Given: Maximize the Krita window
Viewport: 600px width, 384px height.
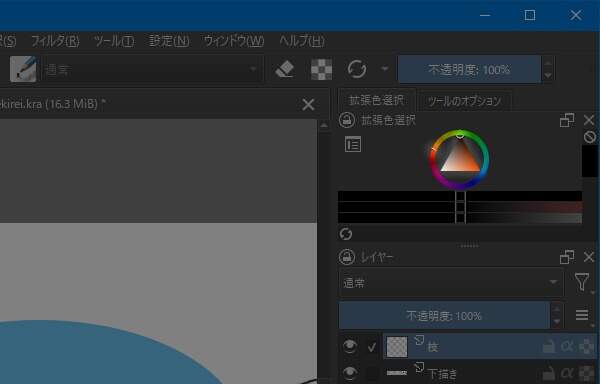Looking at the screenshot, I should pos(530,15).
